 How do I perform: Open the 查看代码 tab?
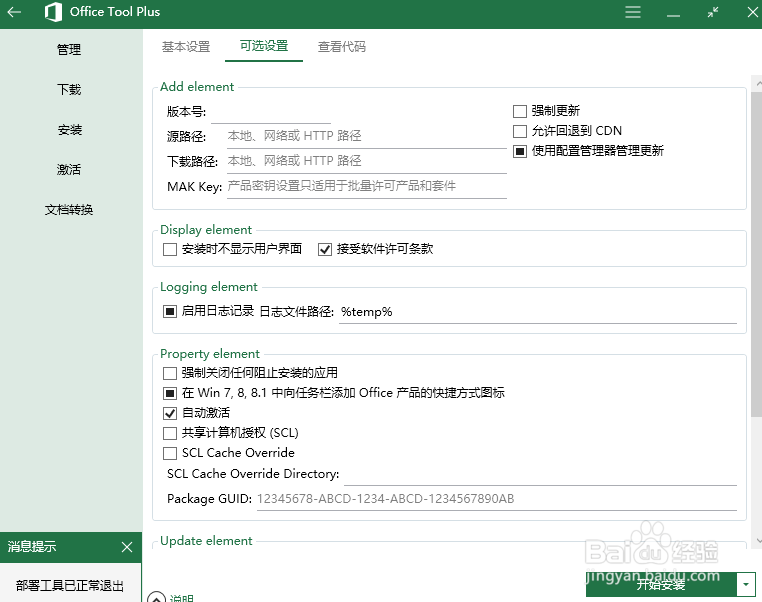coord(342,47)
